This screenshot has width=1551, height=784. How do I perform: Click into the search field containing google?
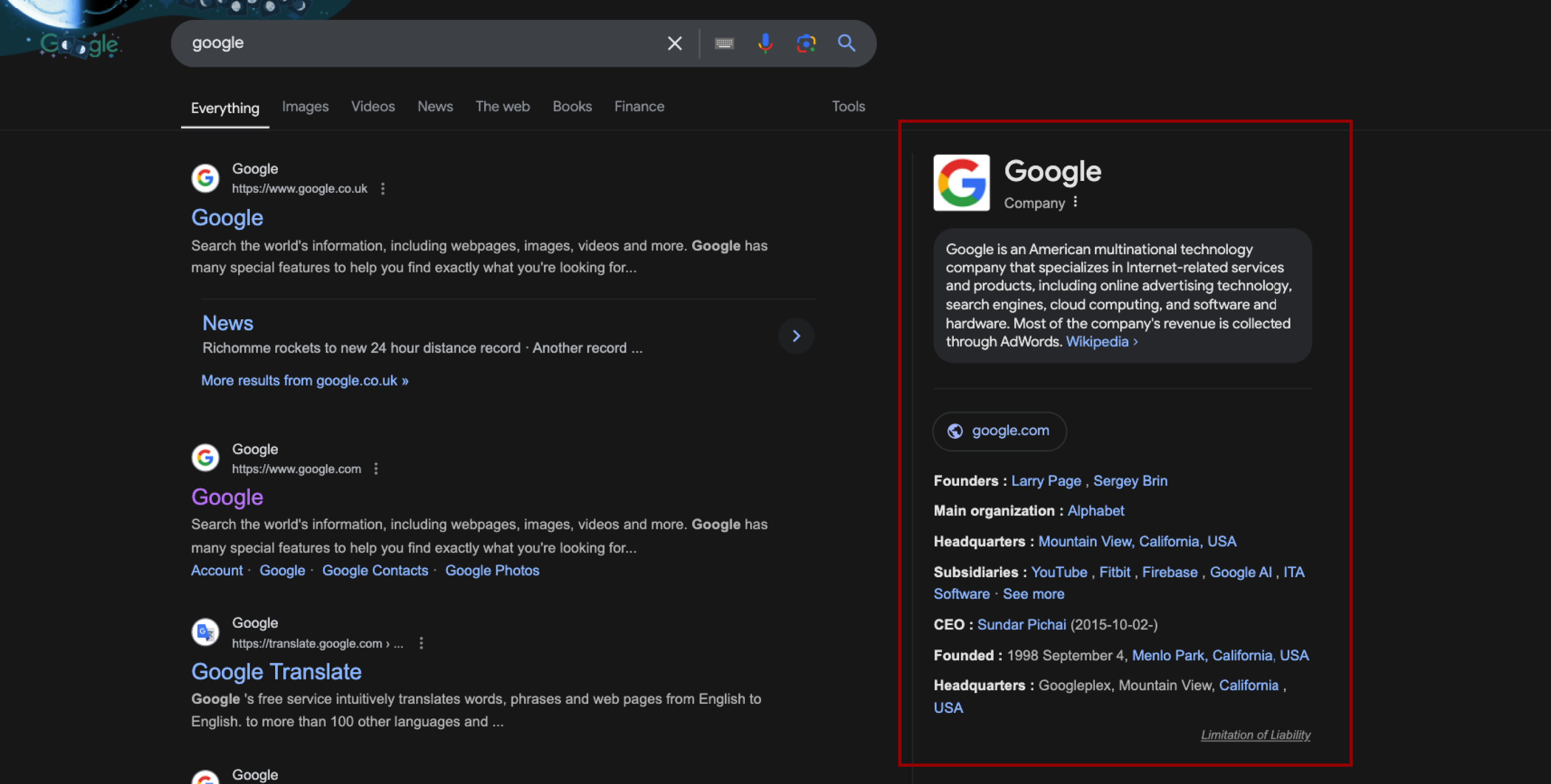422,44
